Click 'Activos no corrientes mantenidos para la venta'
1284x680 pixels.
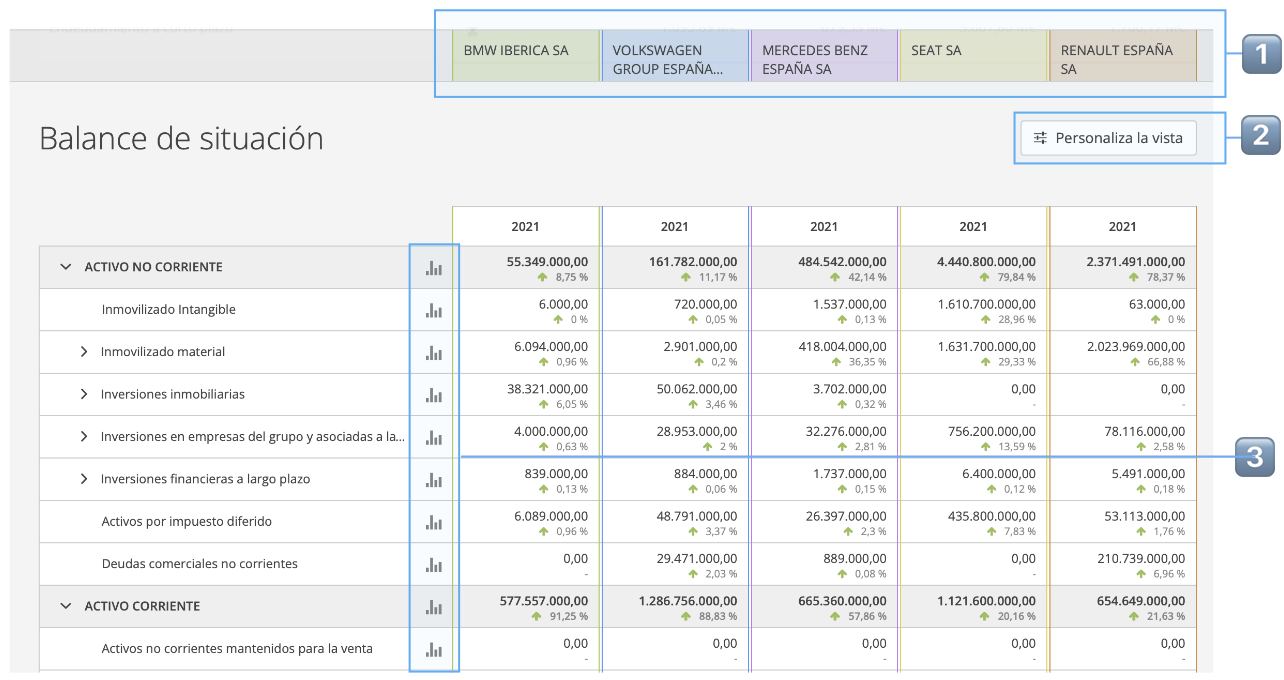point(237,649)
